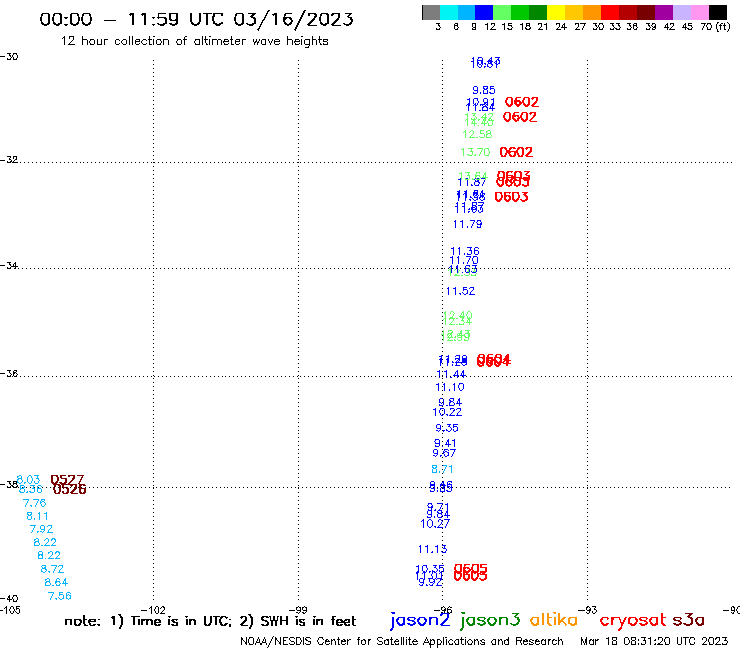
Task: Click the 9.67 reading
Action: click(444, 453)
